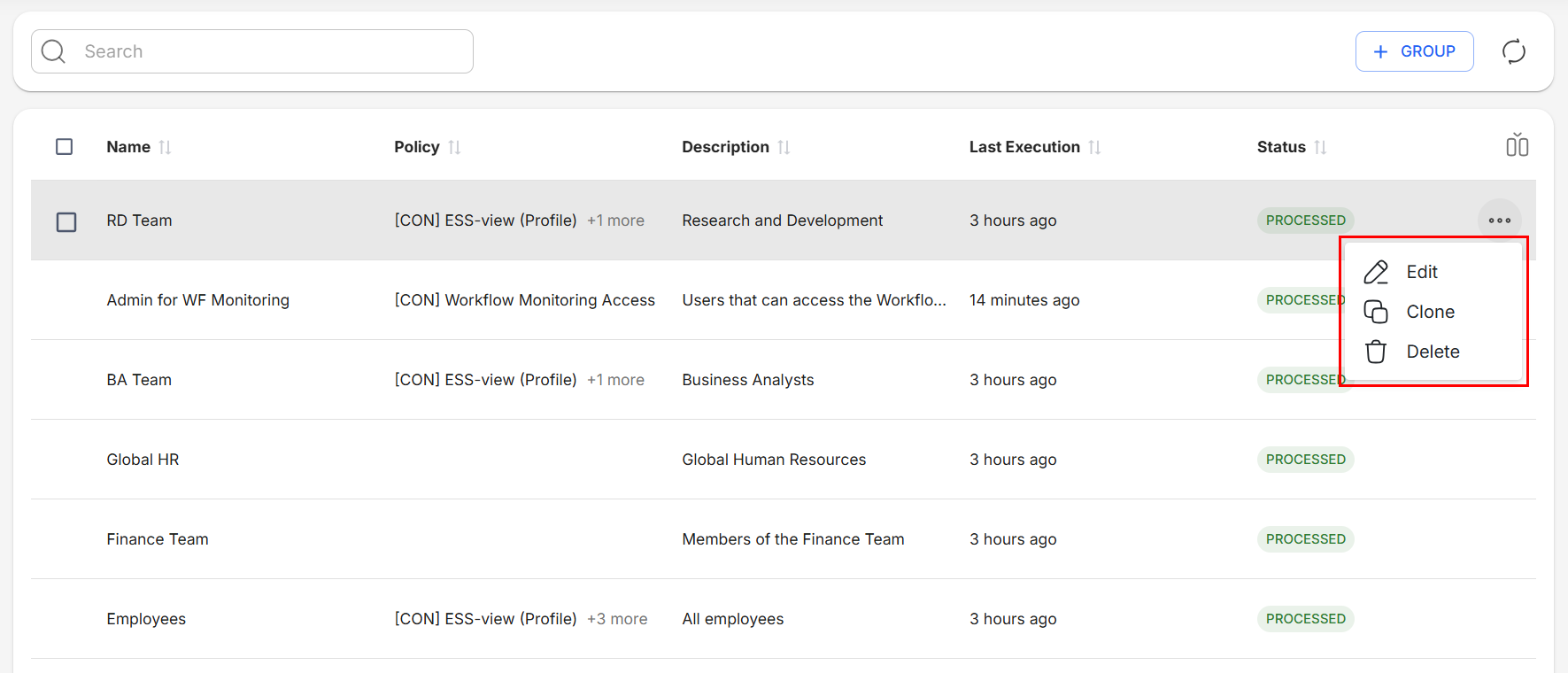The image size is (1568, 673).
Task: Toggle the select-all checkbox in header
Action: pos(65,147)
